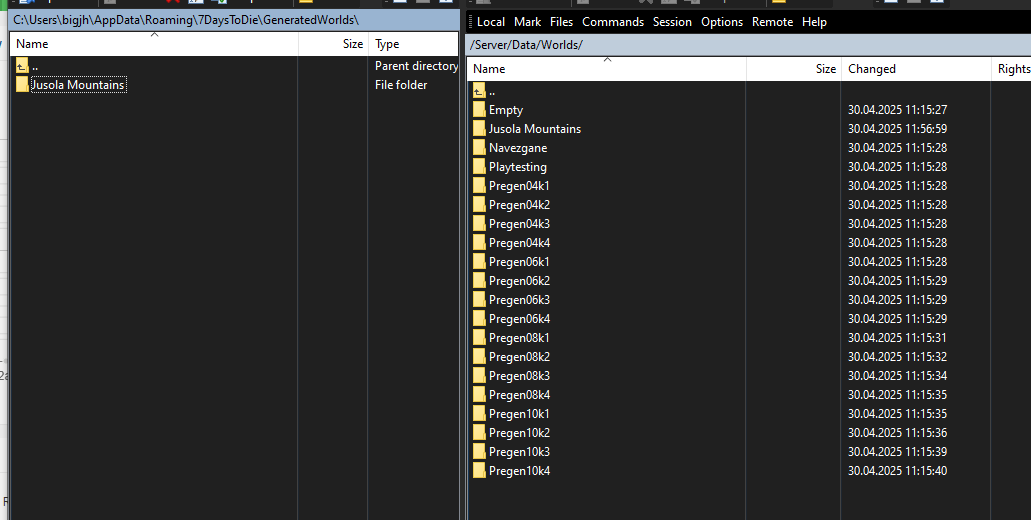Select the Empty folder icon on server
Image resolution: width=1031 pixels, height=520 pixels.
pos(479,110)
